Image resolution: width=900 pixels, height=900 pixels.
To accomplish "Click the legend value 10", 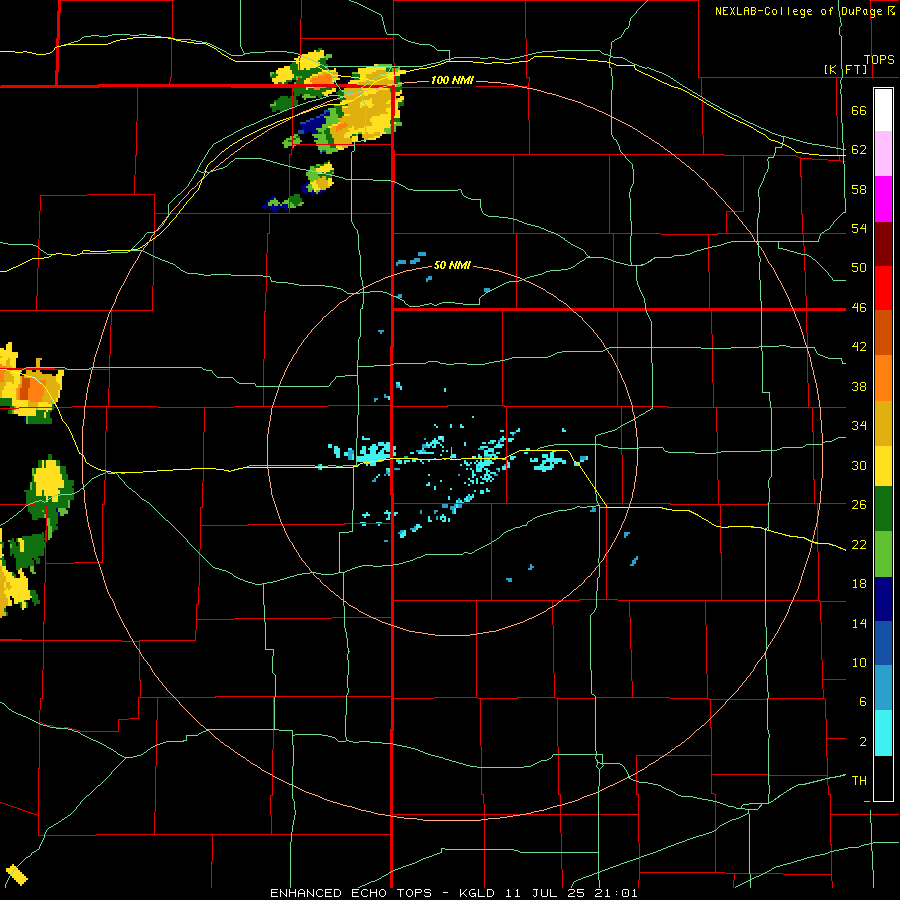I will pyautogui.click(x=859, y=662).
